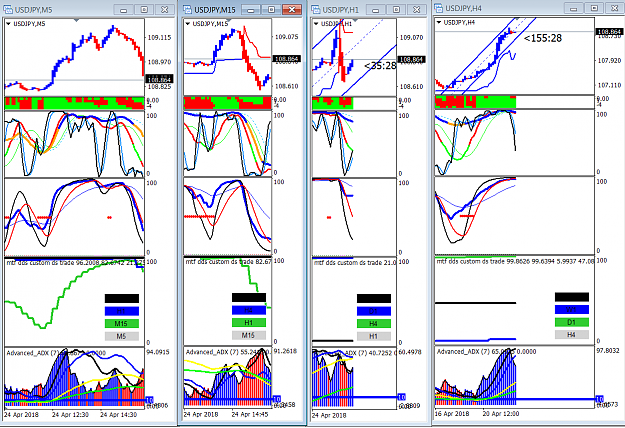
Task: Maximize the USDJPY,M15 window
Action: point(271,10)
